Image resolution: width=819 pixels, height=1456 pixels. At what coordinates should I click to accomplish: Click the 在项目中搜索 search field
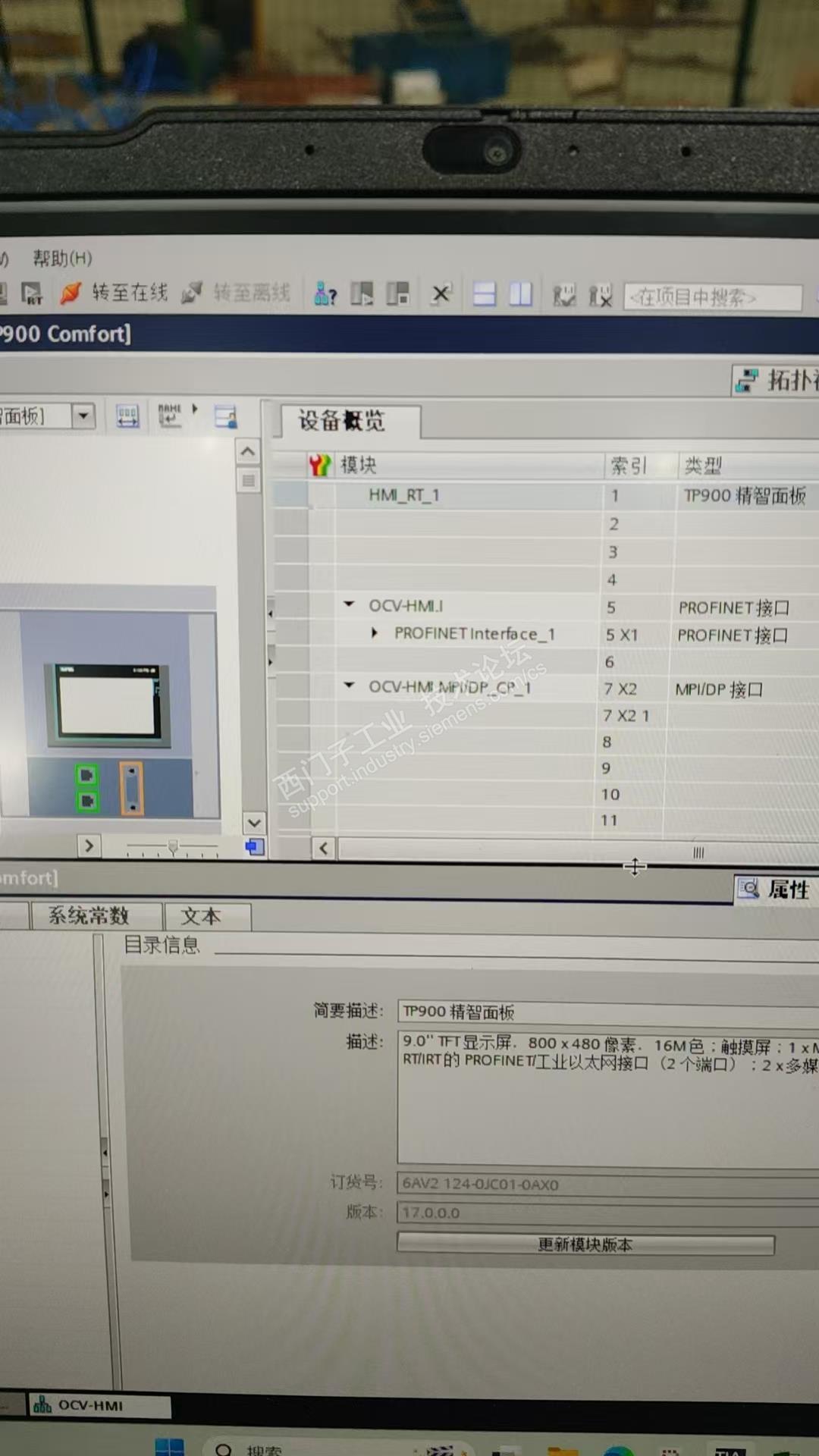[712, 297]
